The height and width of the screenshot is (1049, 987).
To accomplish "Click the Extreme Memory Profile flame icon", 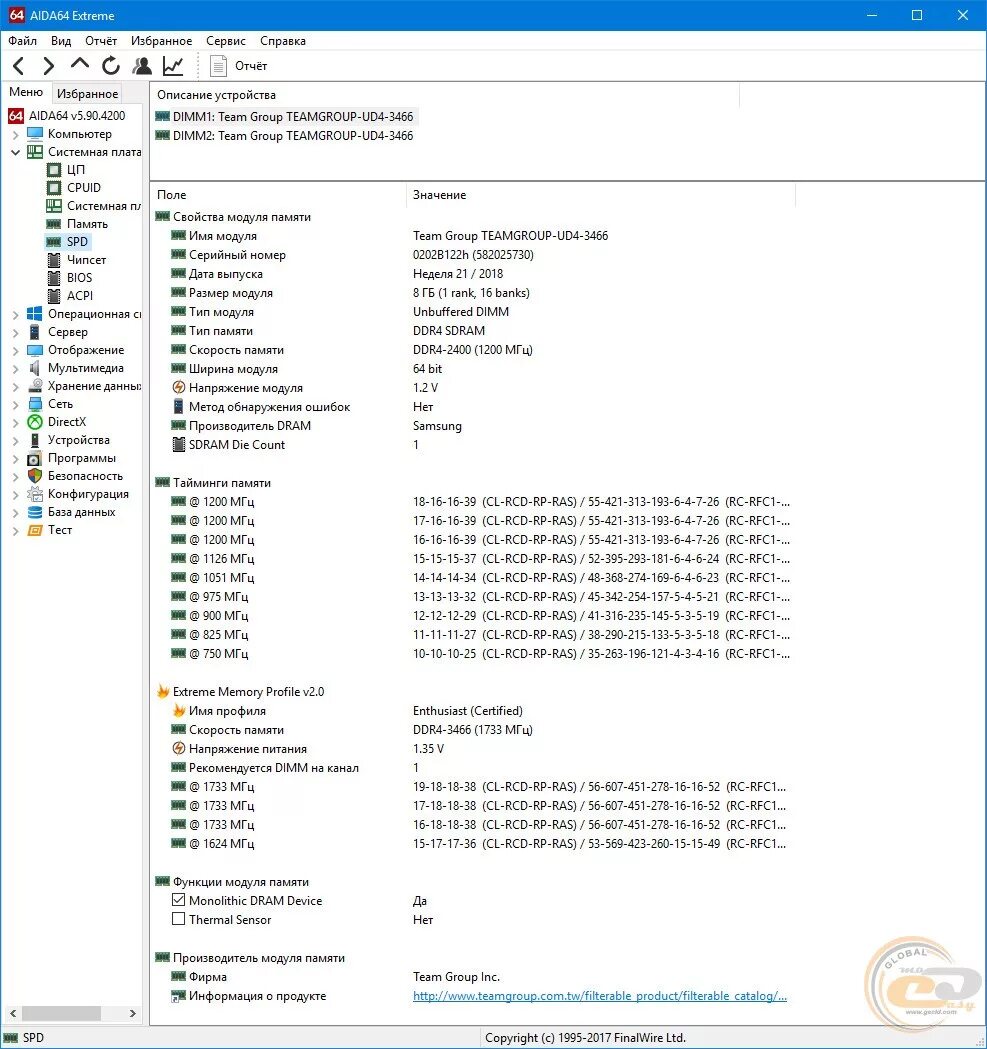I will tap(163, 692).
